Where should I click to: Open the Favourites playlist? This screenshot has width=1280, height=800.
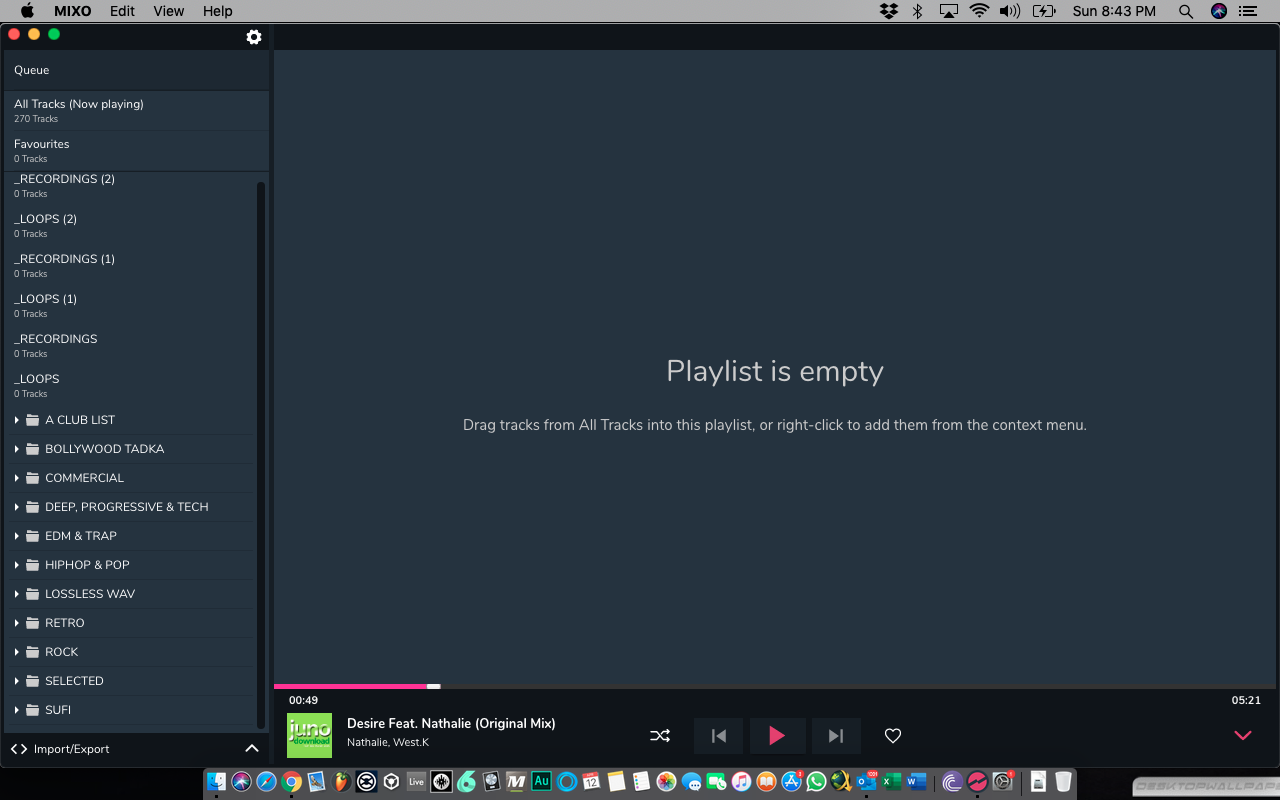pos(42,150)
